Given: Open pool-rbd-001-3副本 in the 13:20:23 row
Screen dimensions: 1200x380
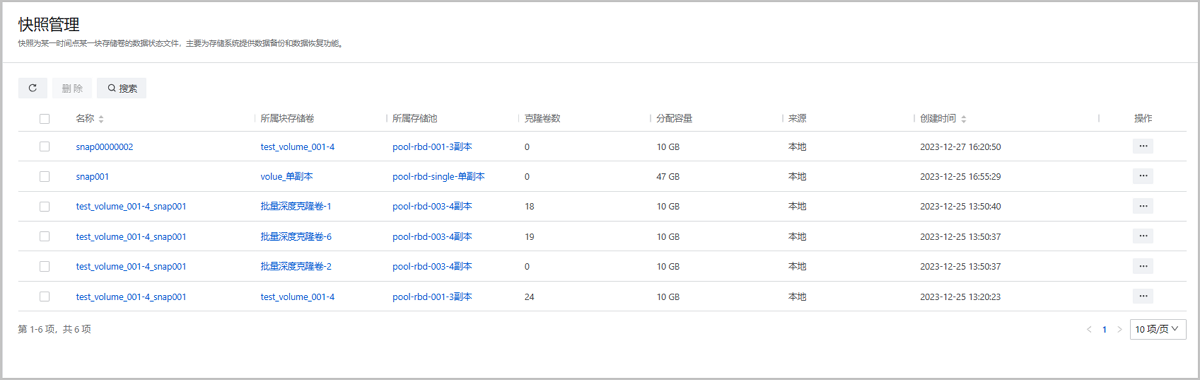Looking at the screenshot, I should click(x=432, y=297).
